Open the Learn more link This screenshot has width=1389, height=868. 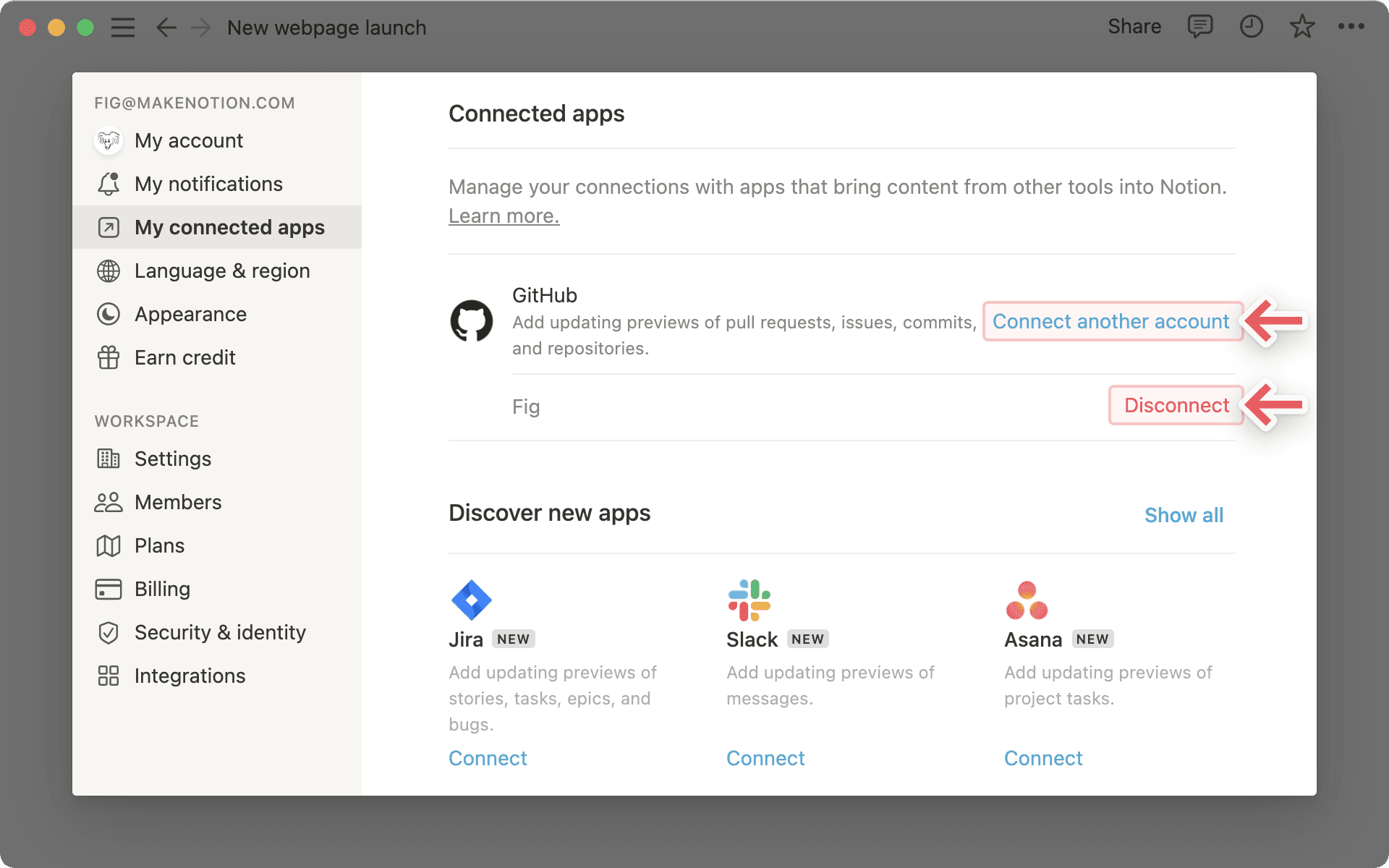click(504, 215)
